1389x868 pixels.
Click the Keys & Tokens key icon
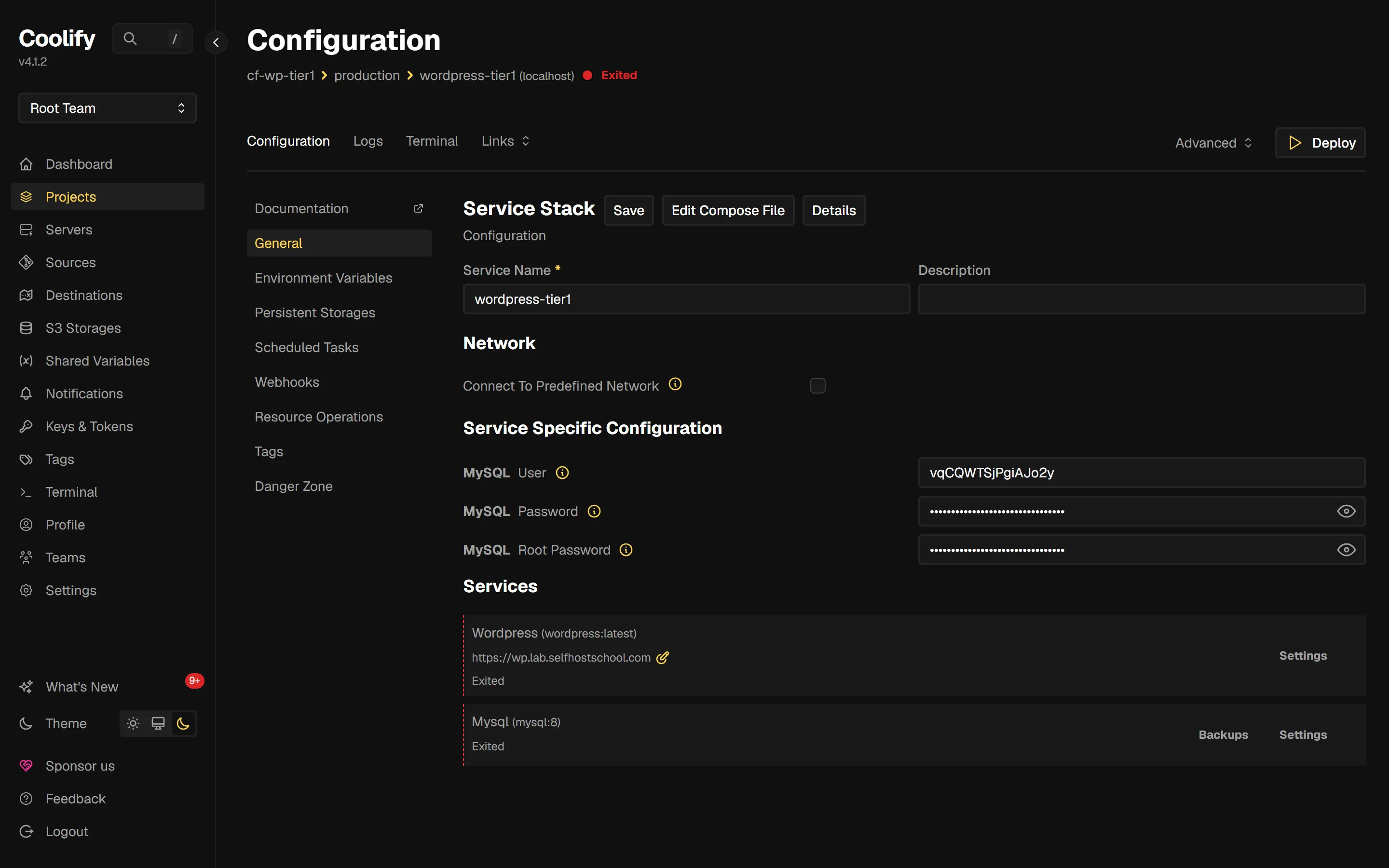pyautogui.click(x=26, y=427)
